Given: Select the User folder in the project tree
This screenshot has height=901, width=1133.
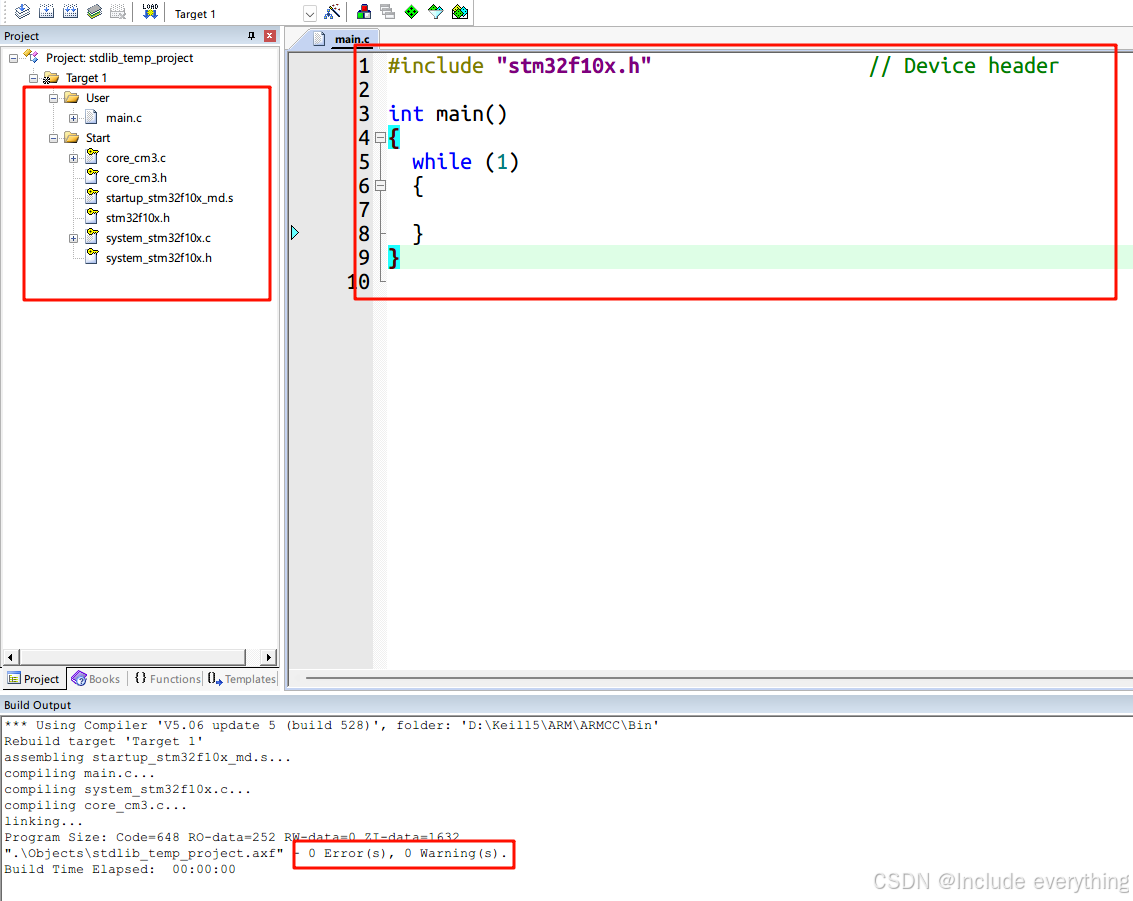Looking at the screenshot, I should tap(98, 98).
